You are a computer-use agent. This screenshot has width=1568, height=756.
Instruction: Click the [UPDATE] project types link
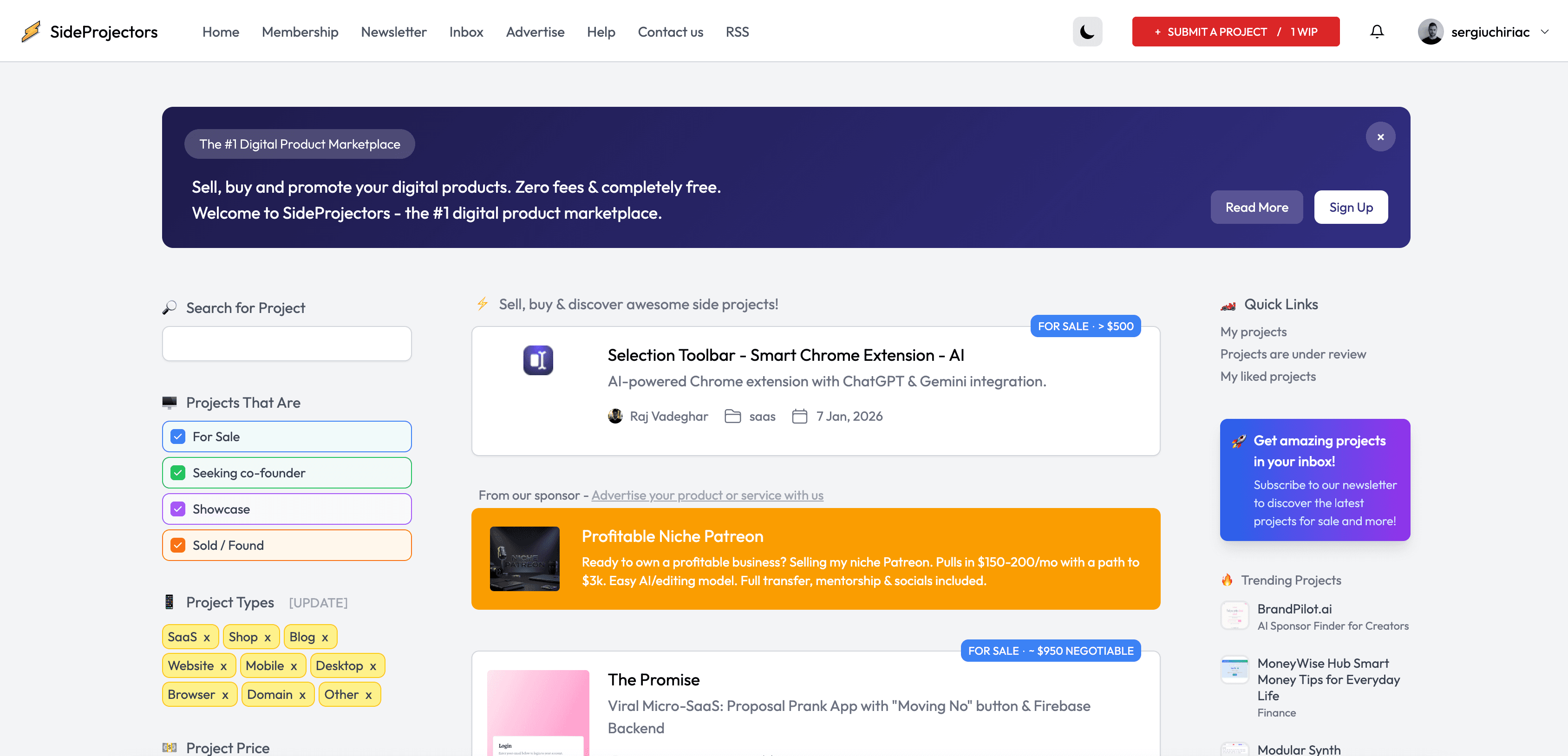coord(318,603)
